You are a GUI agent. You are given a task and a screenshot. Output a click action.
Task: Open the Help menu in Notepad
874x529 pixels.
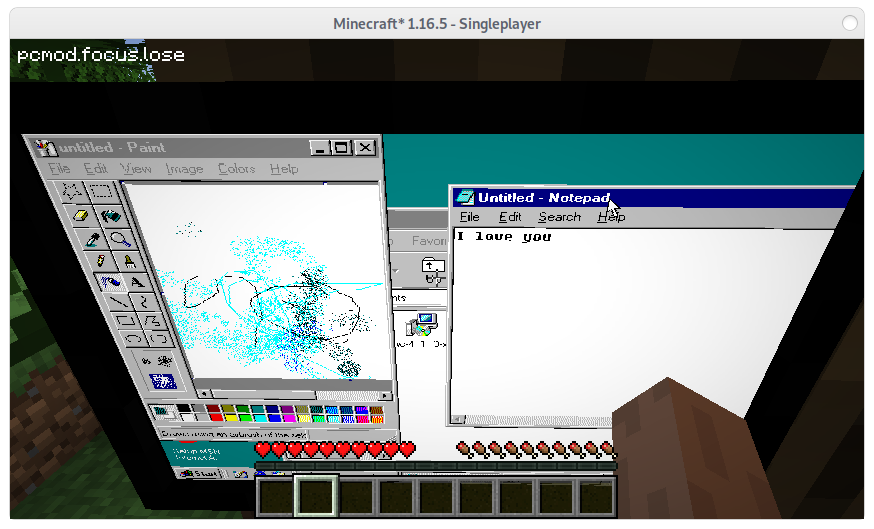pyautogui.click(x=611, y=217)
